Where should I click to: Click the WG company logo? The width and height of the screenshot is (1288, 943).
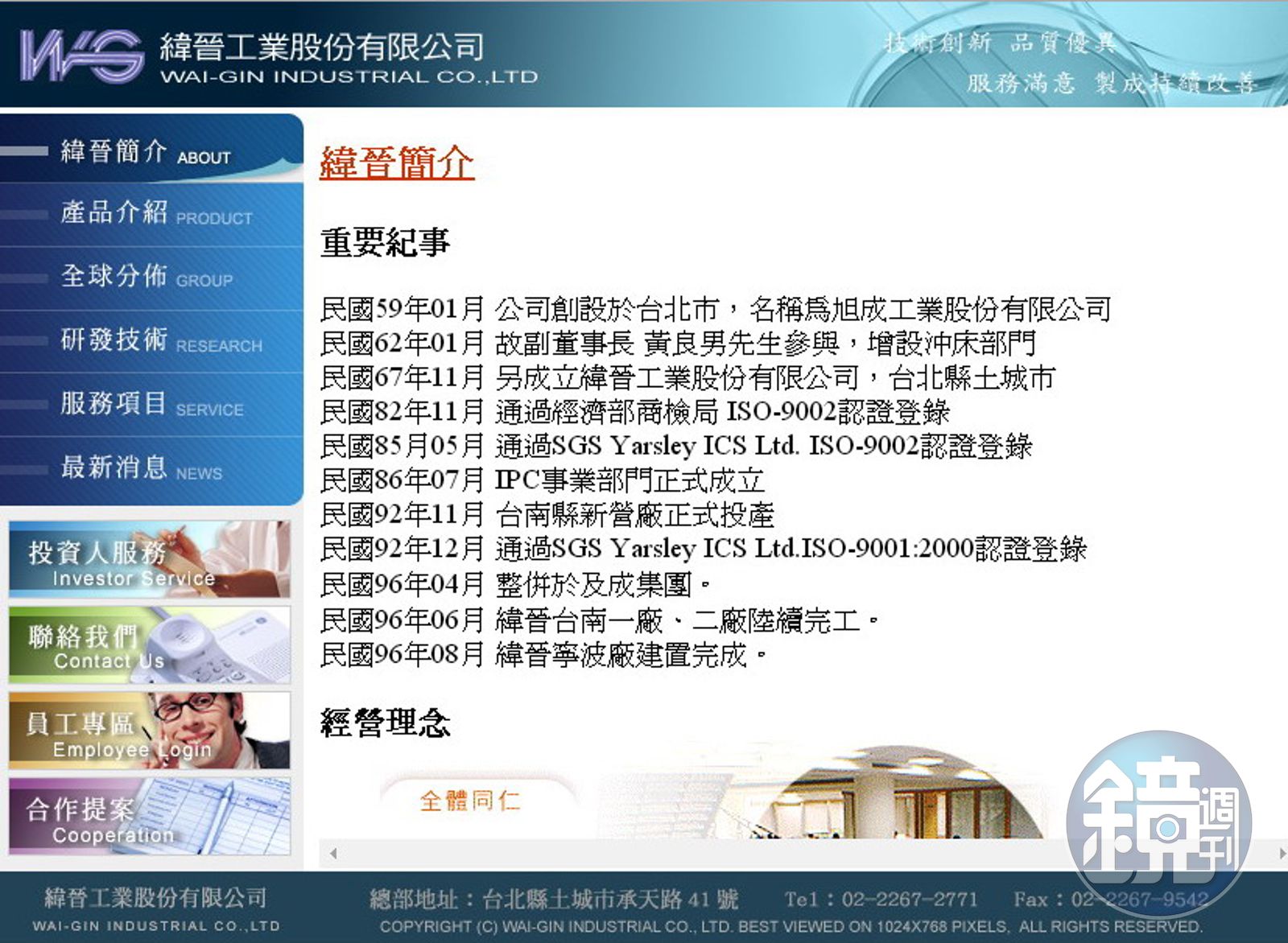(x=82, y=56)
